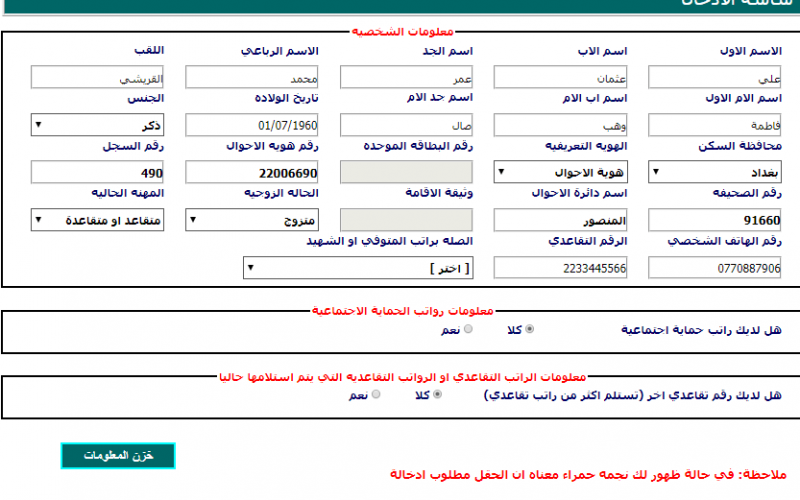
Task: Click رقم هوية الاحوال field showing 22006690
Action: coord(252,172)
